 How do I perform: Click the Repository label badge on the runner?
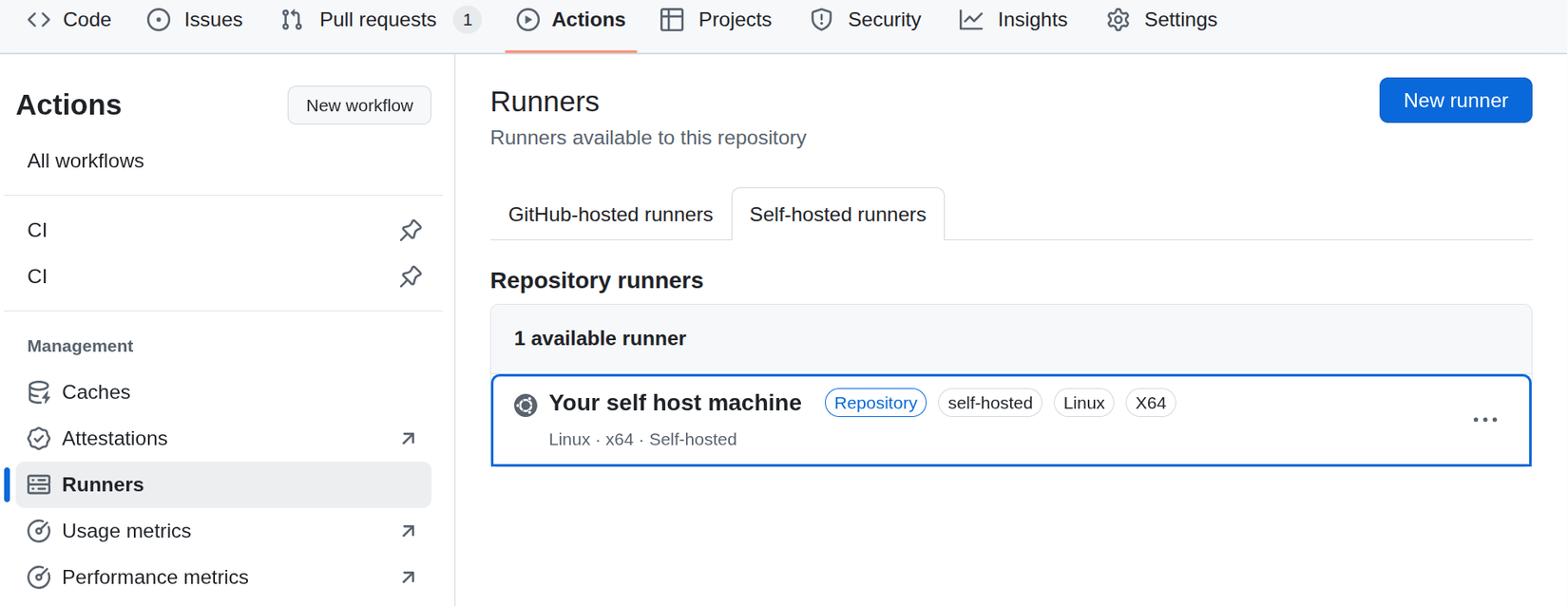pyautogui.click(x=875, y=403)
